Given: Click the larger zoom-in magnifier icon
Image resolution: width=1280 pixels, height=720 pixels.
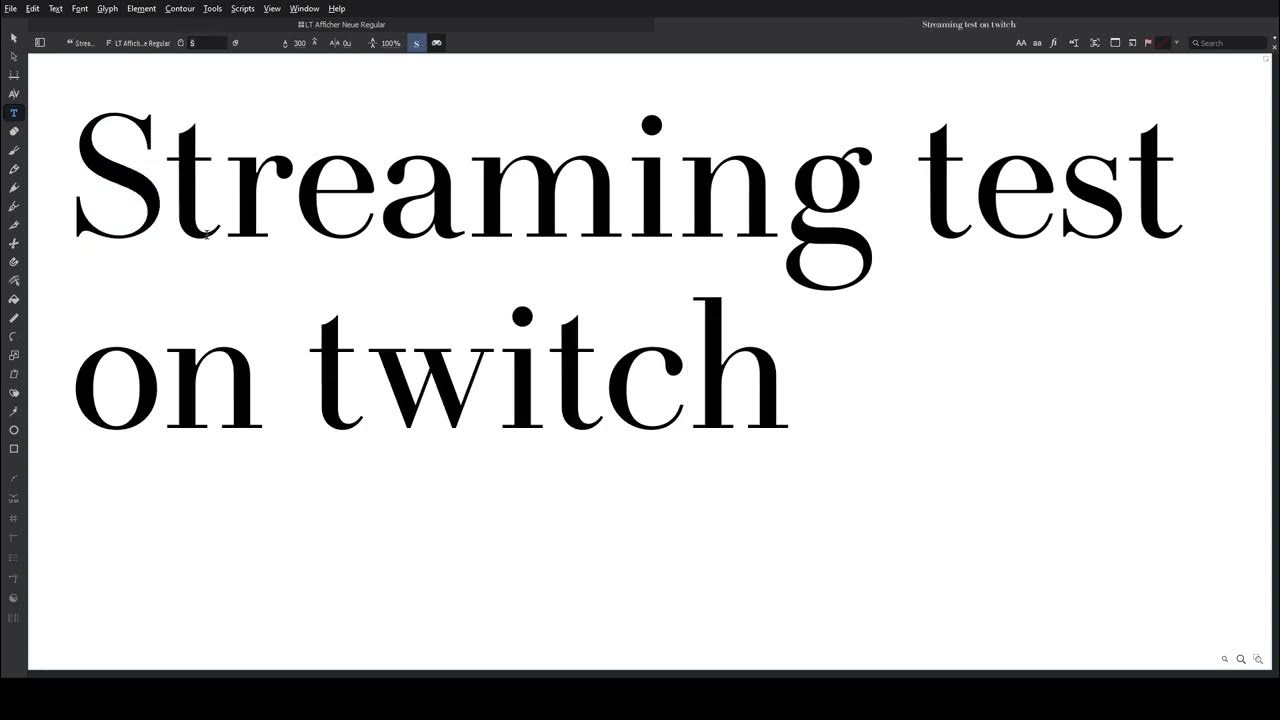Looking at the screenshot, I should point(1241,659).
